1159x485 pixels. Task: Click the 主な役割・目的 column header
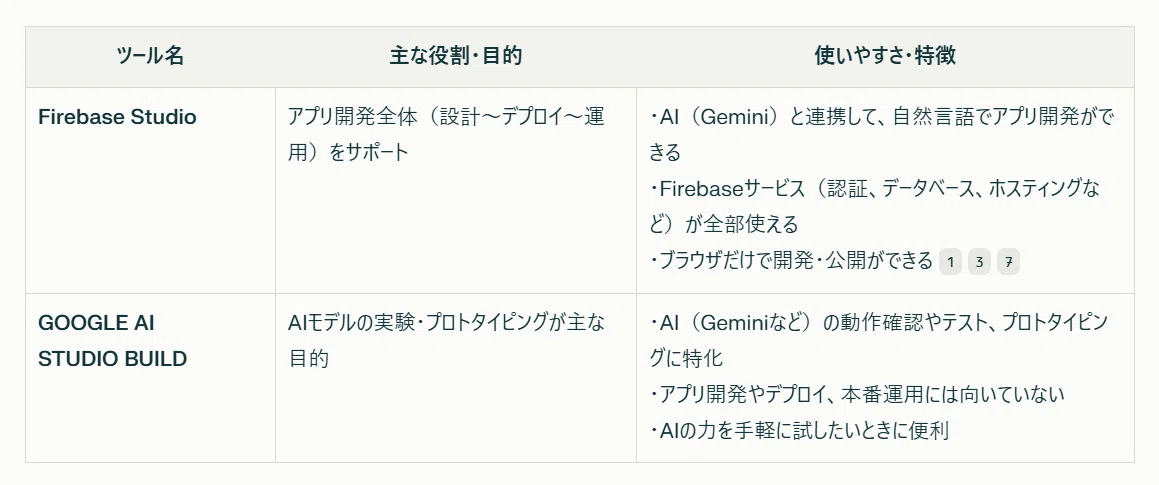coord(456,56)
